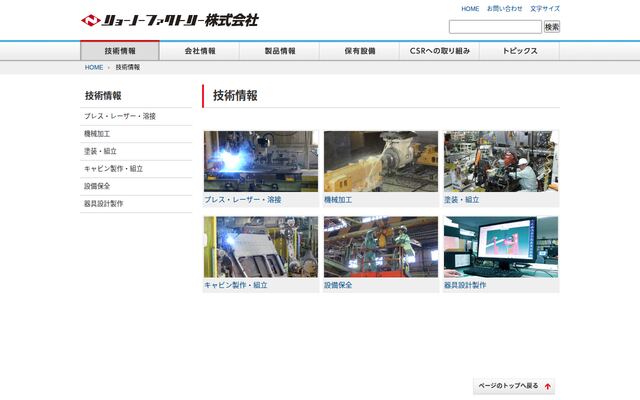The image size is (640, 400).
Task: Open キャビン製作・組立 in the sidebar menu
Action: pyautogui.click(x=136, y=169)
